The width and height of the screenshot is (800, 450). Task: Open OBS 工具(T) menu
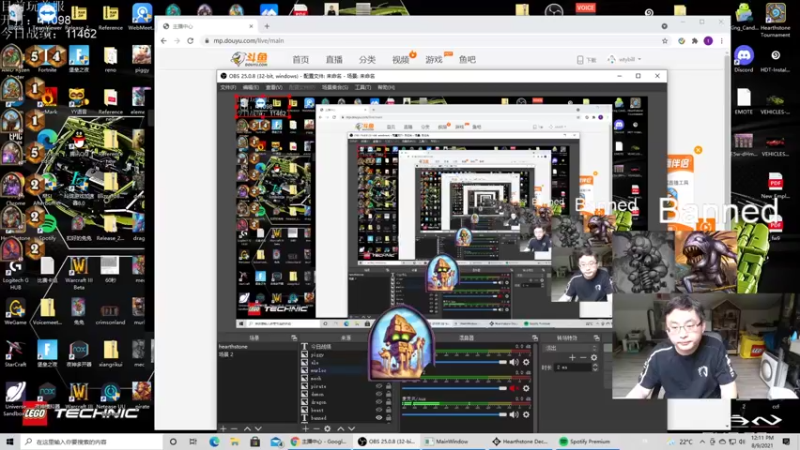coord(363,87)
